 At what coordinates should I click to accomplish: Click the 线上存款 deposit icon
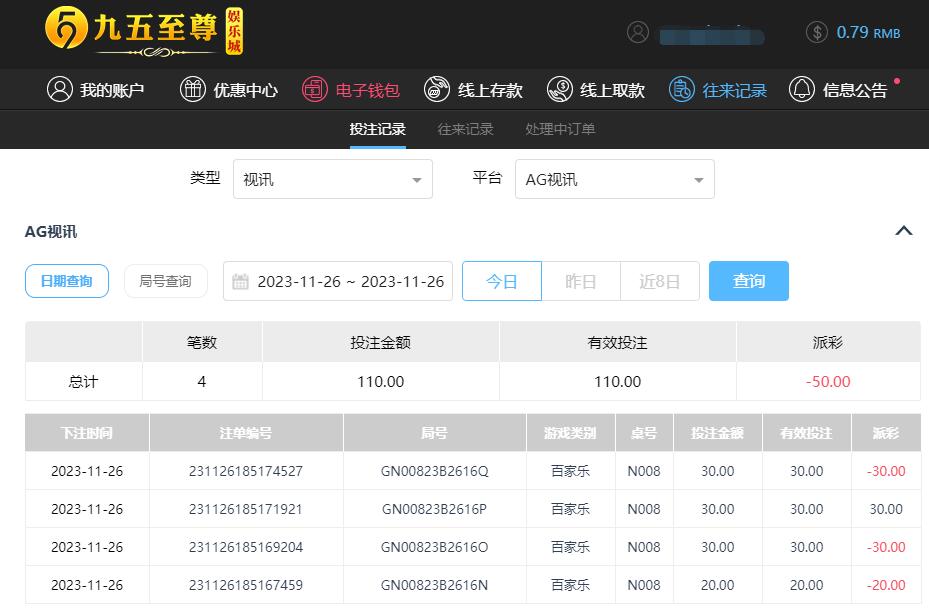tap(437, 89)
